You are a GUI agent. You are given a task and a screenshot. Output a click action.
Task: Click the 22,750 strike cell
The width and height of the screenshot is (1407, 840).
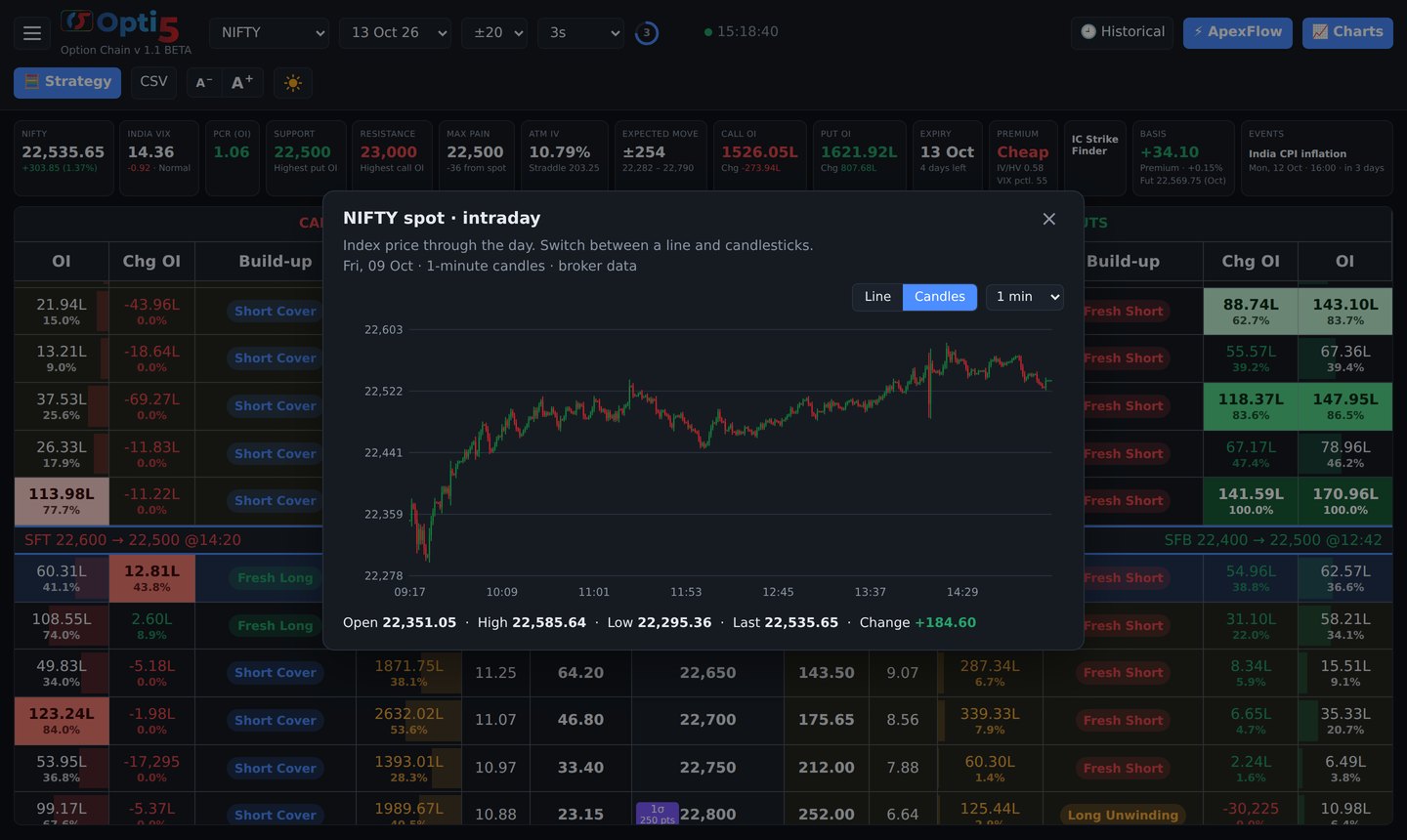click(x=707, y=768)
